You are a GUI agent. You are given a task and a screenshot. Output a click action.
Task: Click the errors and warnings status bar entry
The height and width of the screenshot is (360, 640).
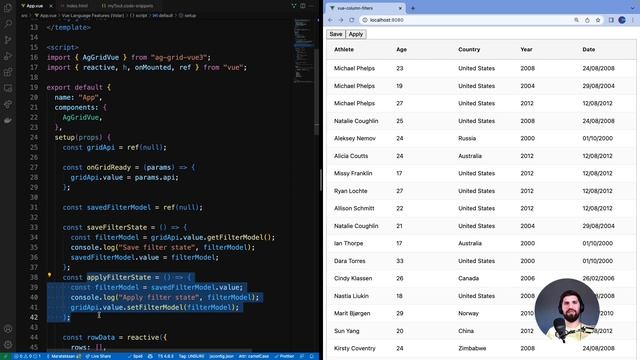(27, 356)
